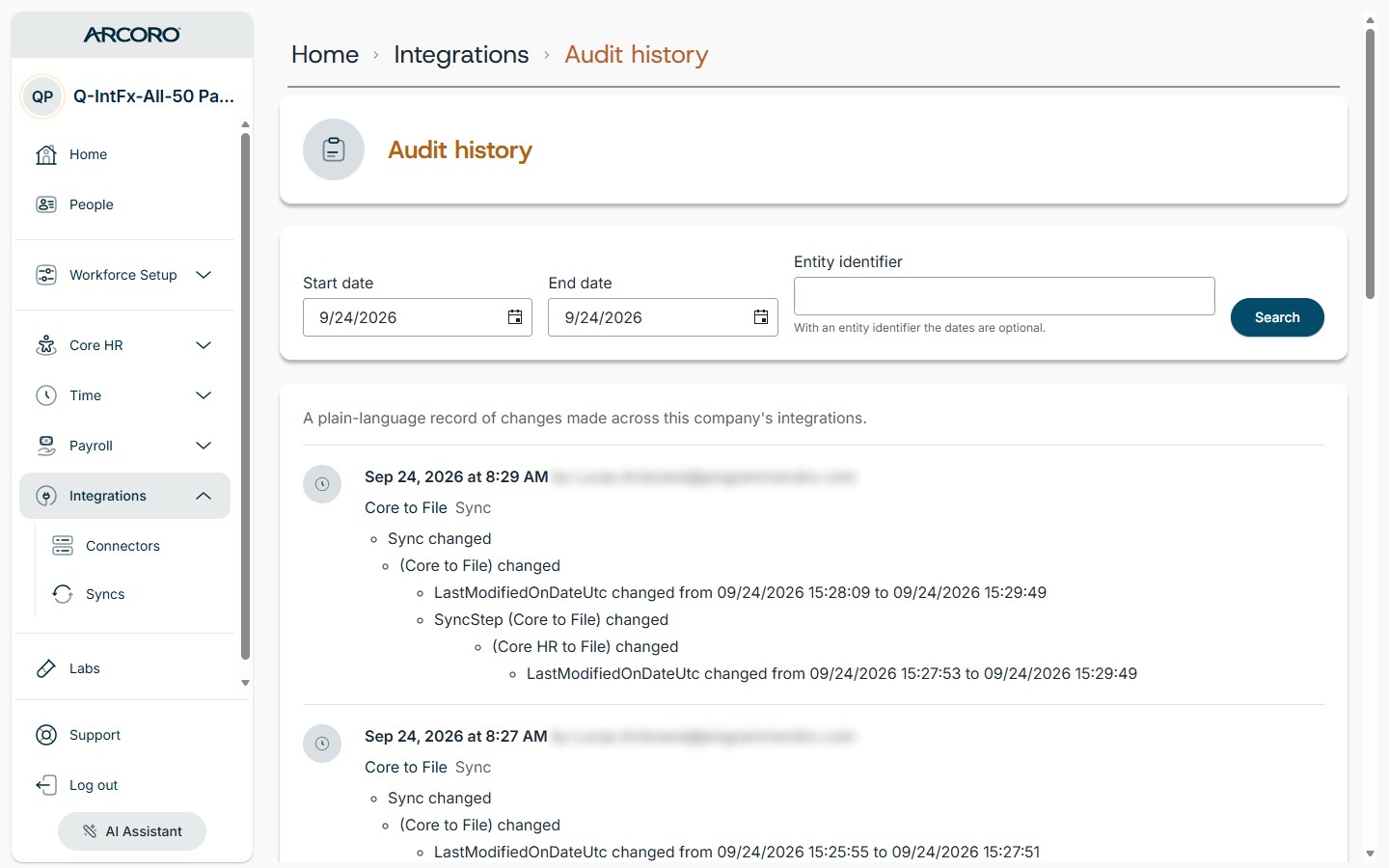Click the Audit history clipboard icon

[x=334, y=149]
